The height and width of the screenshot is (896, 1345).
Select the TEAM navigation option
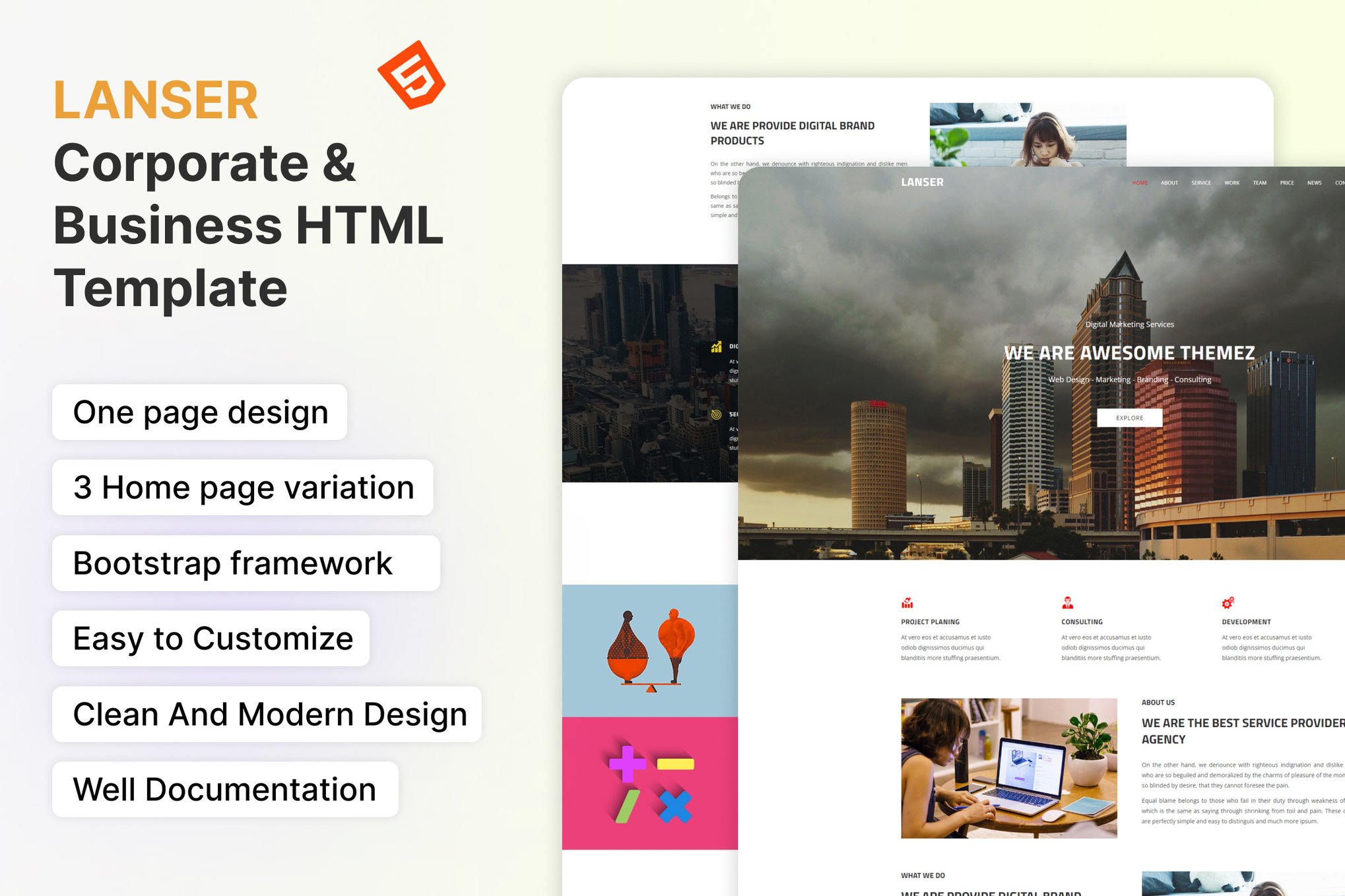pyautogui.click(x=1259, y=183)
